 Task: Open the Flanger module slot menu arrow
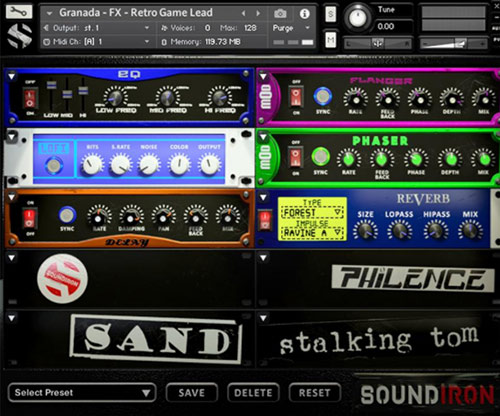tap(263, 76)
